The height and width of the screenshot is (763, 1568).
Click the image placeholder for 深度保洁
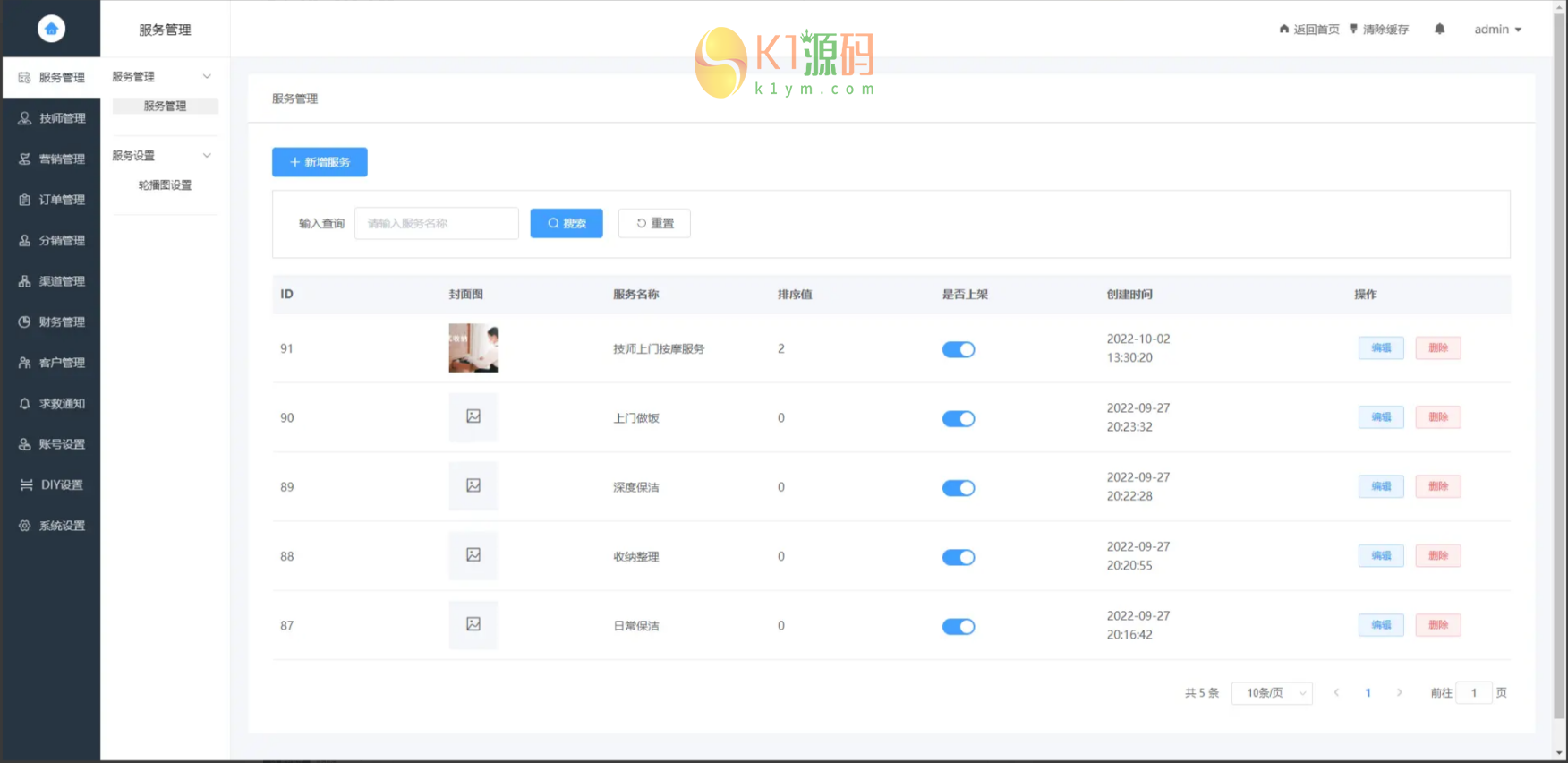click(473, 486)
